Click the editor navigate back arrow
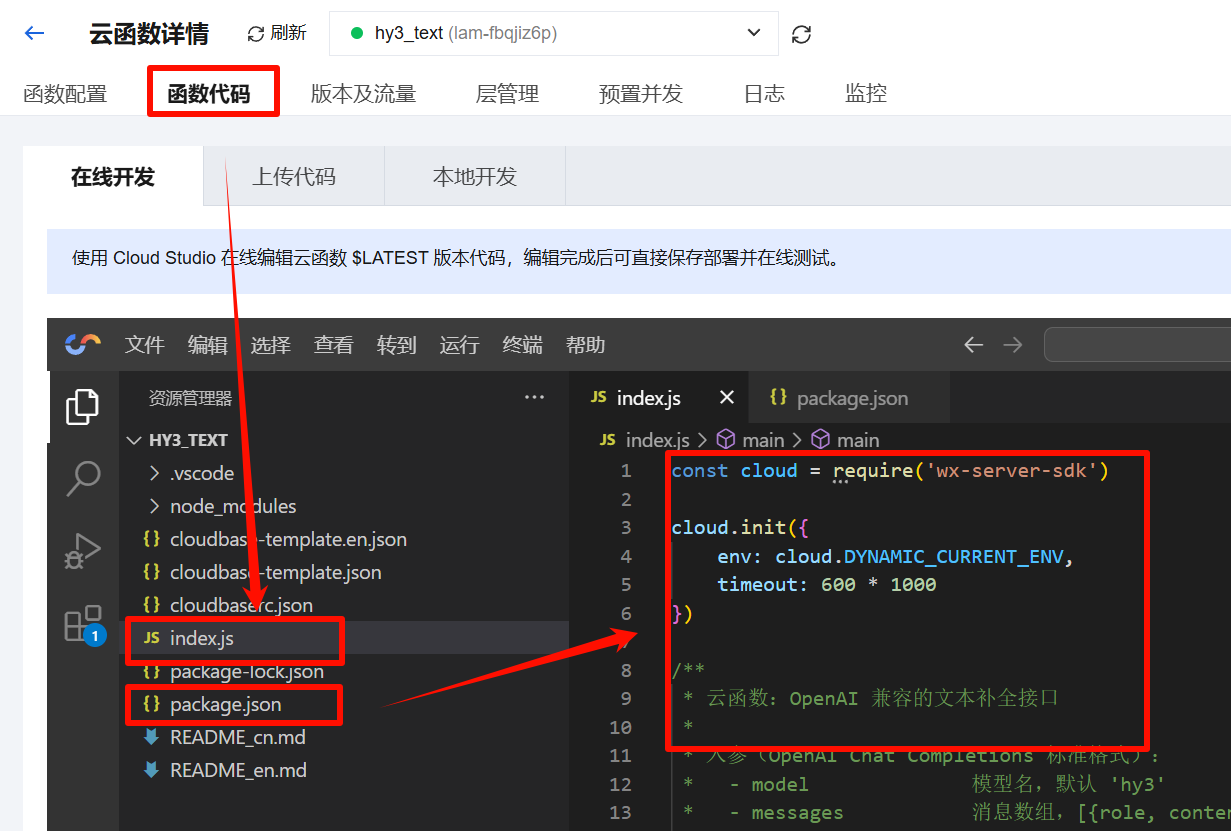 tap(973, 345)
